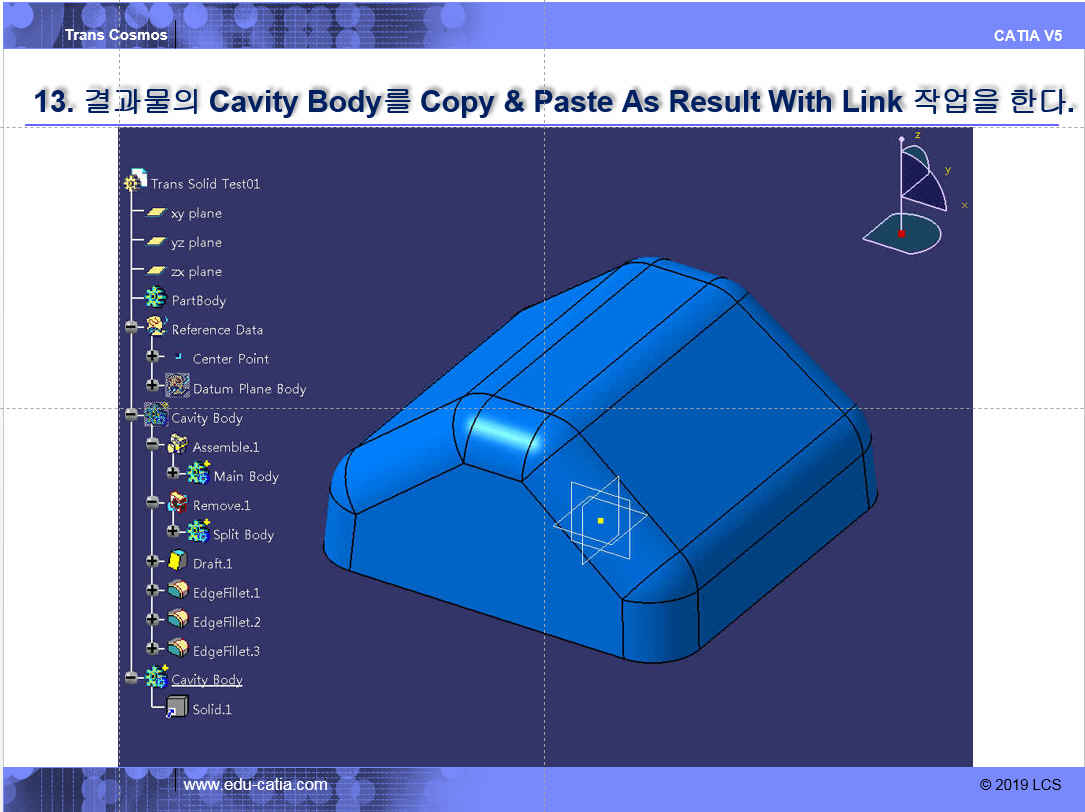Viewport: 1085px width, 812px height.
Task: Select the 'EdgeFillet.3' label
Action: point(226,651)
